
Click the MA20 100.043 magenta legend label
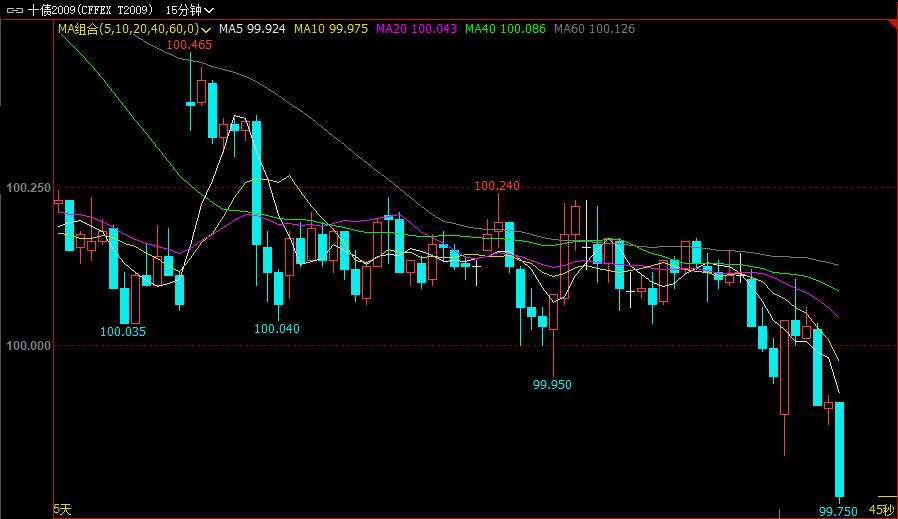tap(415, 29)
